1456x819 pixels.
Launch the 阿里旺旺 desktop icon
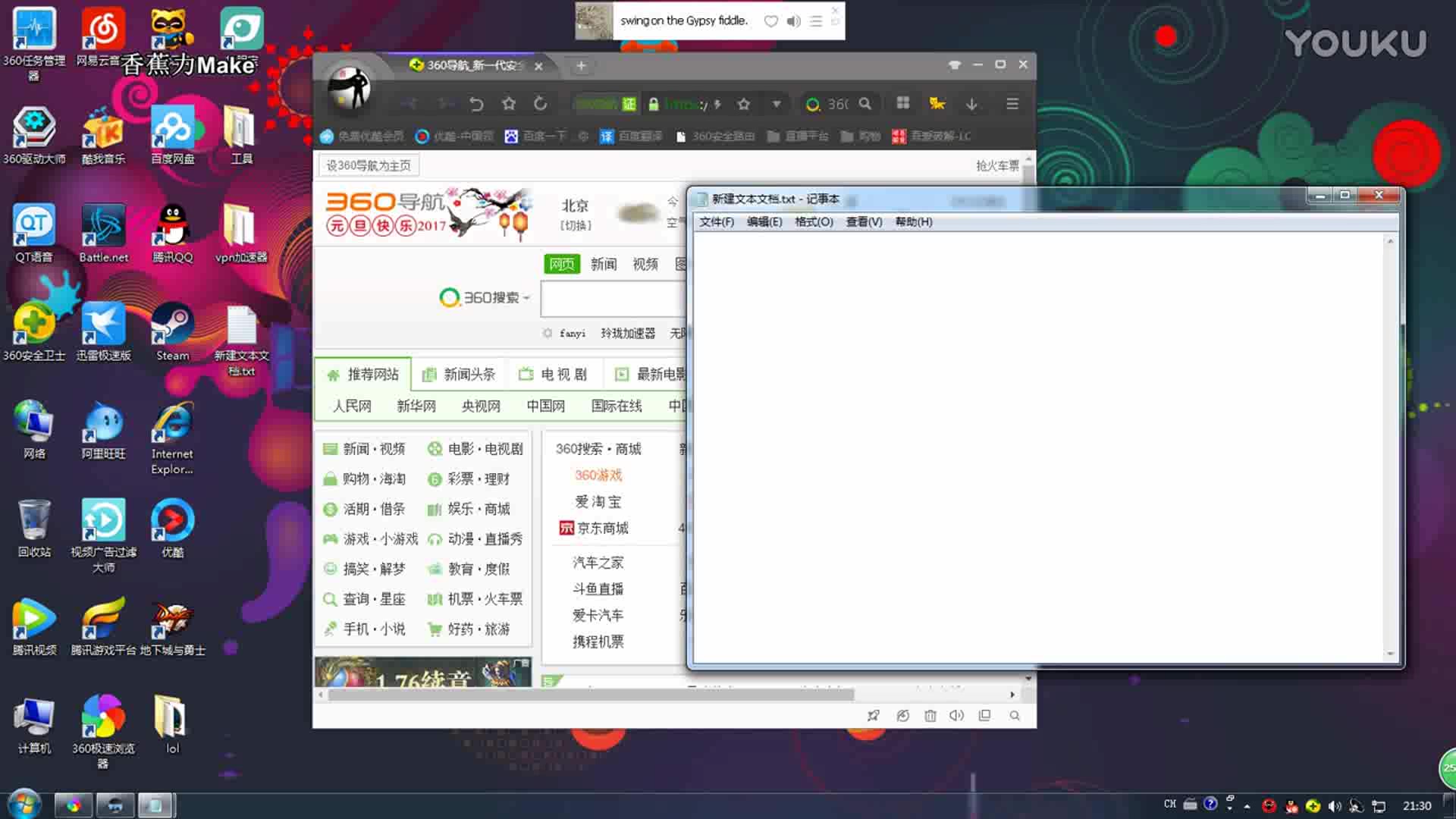pyautogui.click(x=103, y=430)
